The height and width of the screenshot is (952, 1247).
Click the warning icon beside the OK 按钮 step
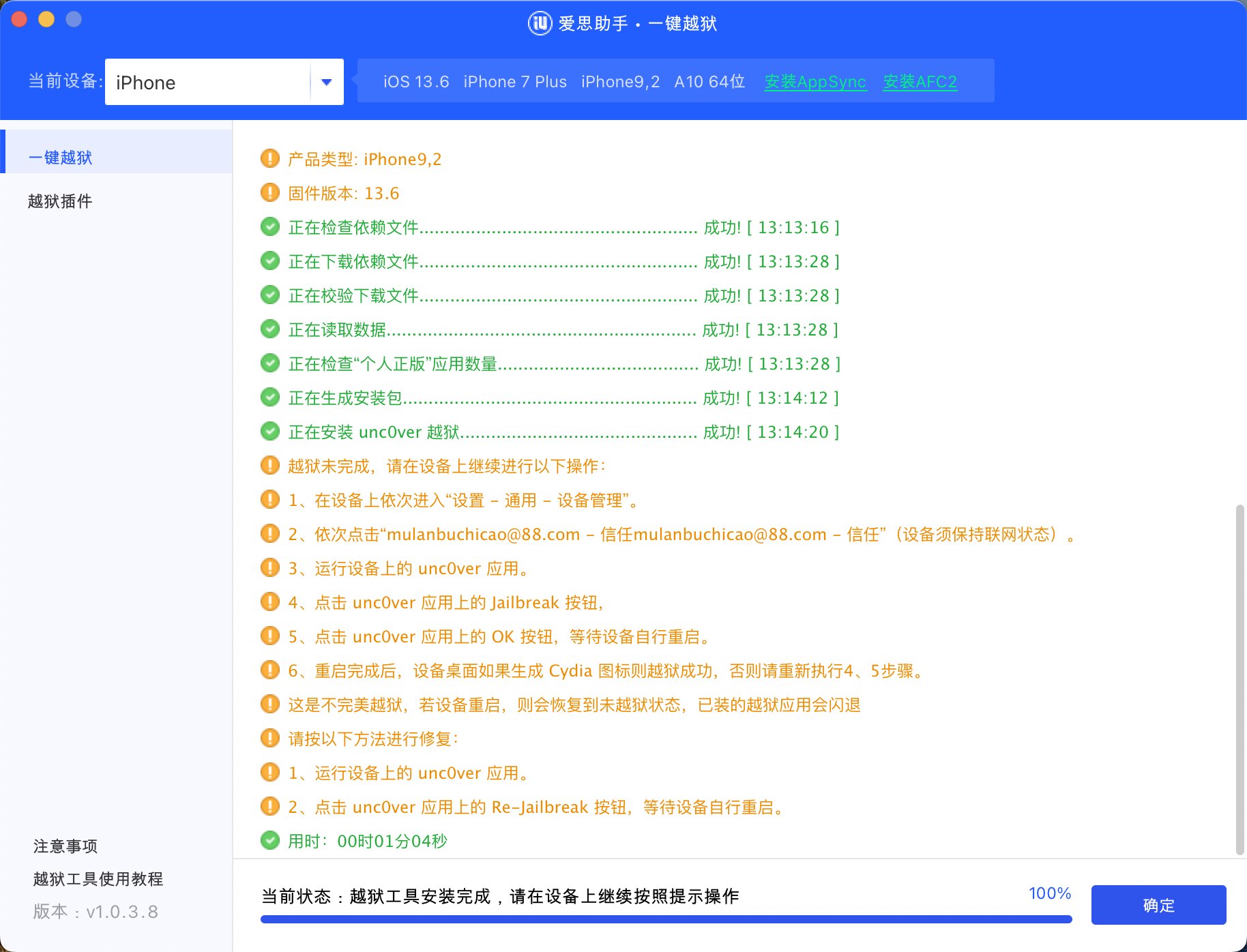[x=270, y=636]
